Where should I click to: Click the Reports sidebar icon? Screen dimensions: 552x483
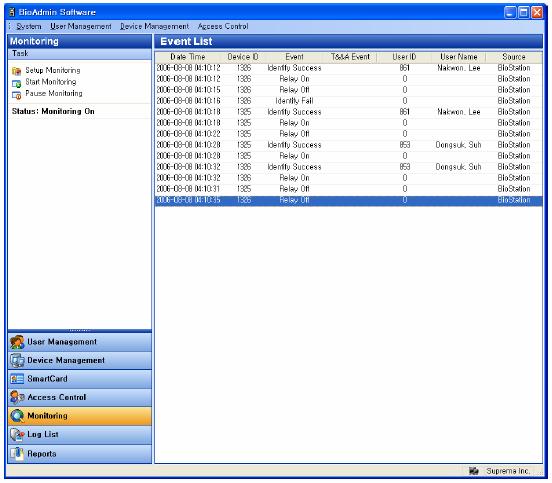click(17, 454)
